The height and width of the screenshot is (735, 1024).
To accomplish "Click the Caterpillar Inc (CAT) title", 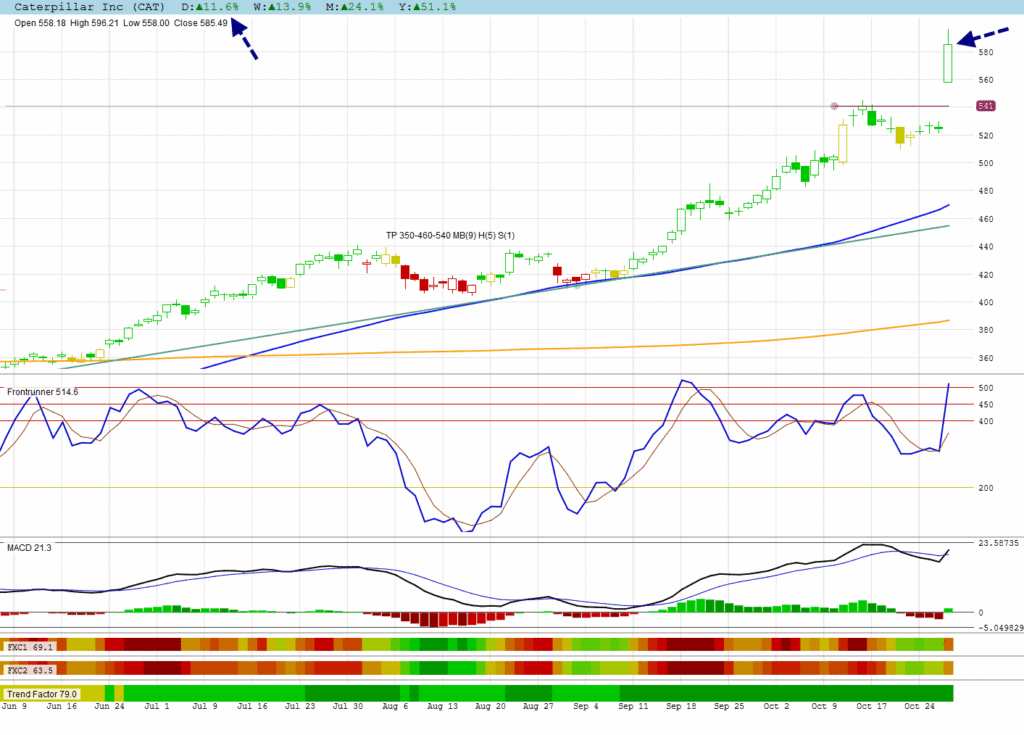I will pos(83,7).
